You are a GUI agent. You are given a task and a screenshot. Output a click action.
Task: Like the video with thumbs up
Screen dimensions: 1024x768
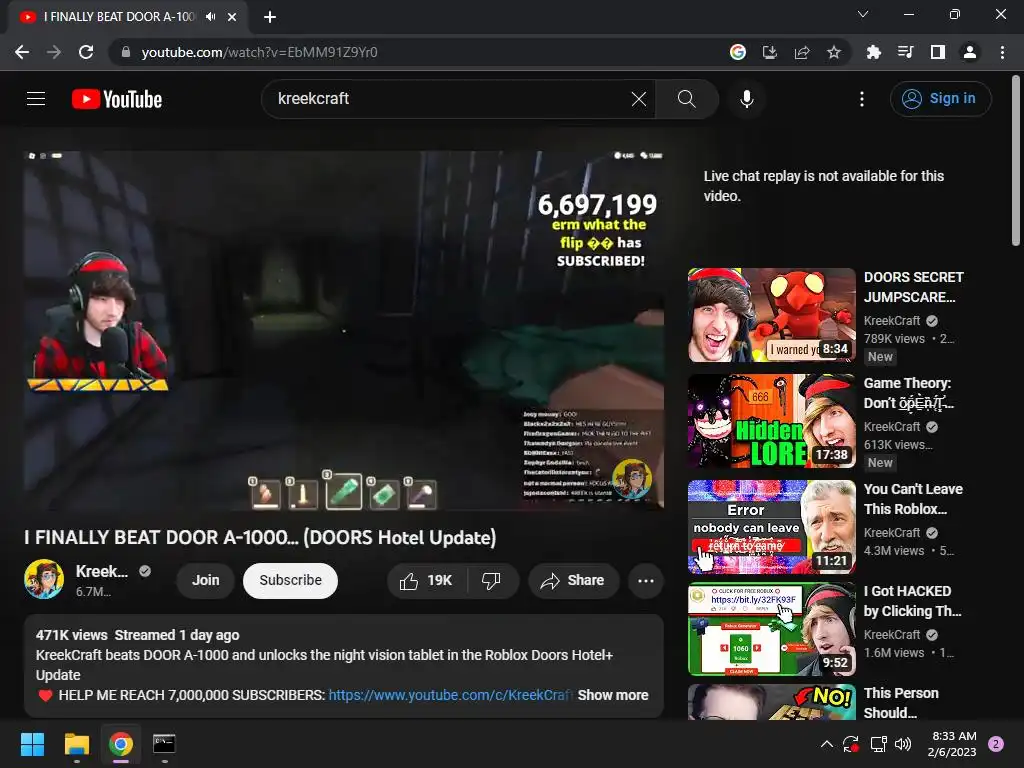point(426,581)
